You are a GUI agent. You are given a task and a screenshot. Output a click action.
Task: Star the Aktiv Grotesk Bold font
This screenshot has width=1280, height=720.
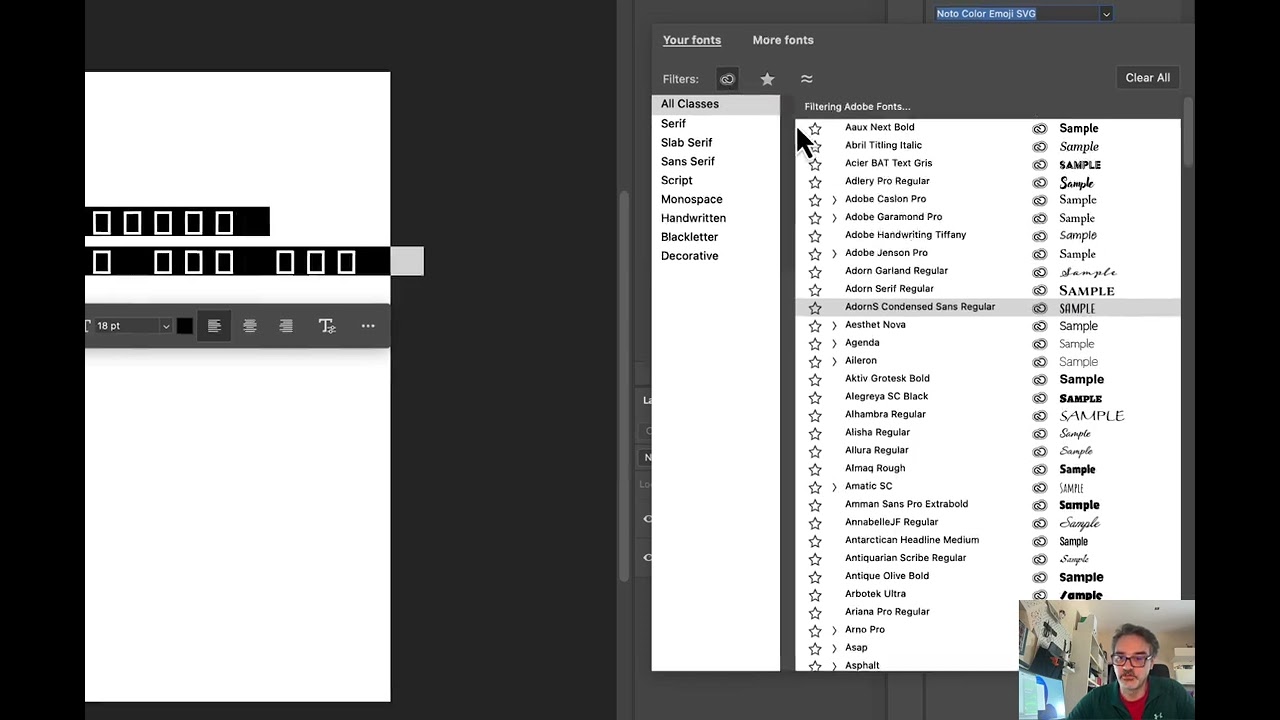pyautogui.click(x=815, y=379)
